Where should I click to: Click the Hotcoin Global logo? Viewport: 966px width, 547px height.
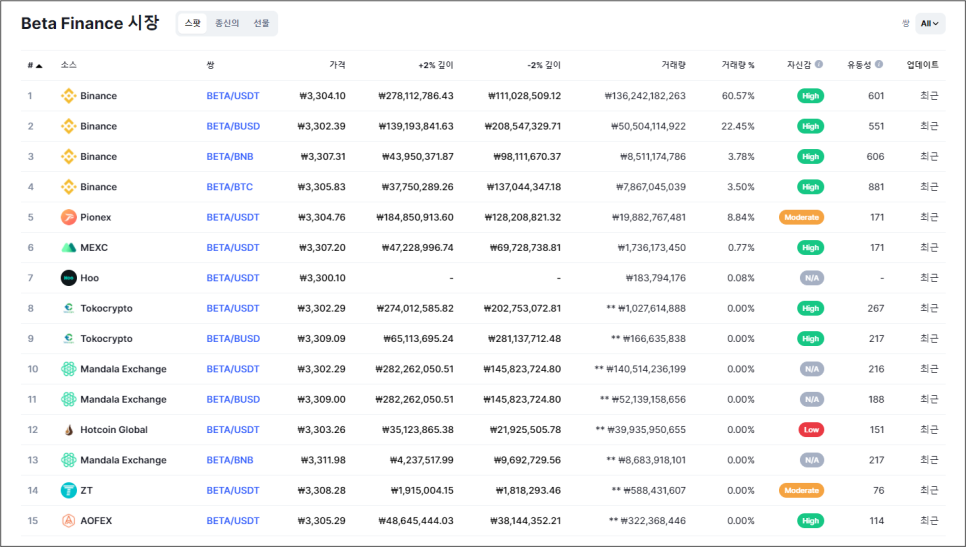pyautogui.click(x=68, y=430)
